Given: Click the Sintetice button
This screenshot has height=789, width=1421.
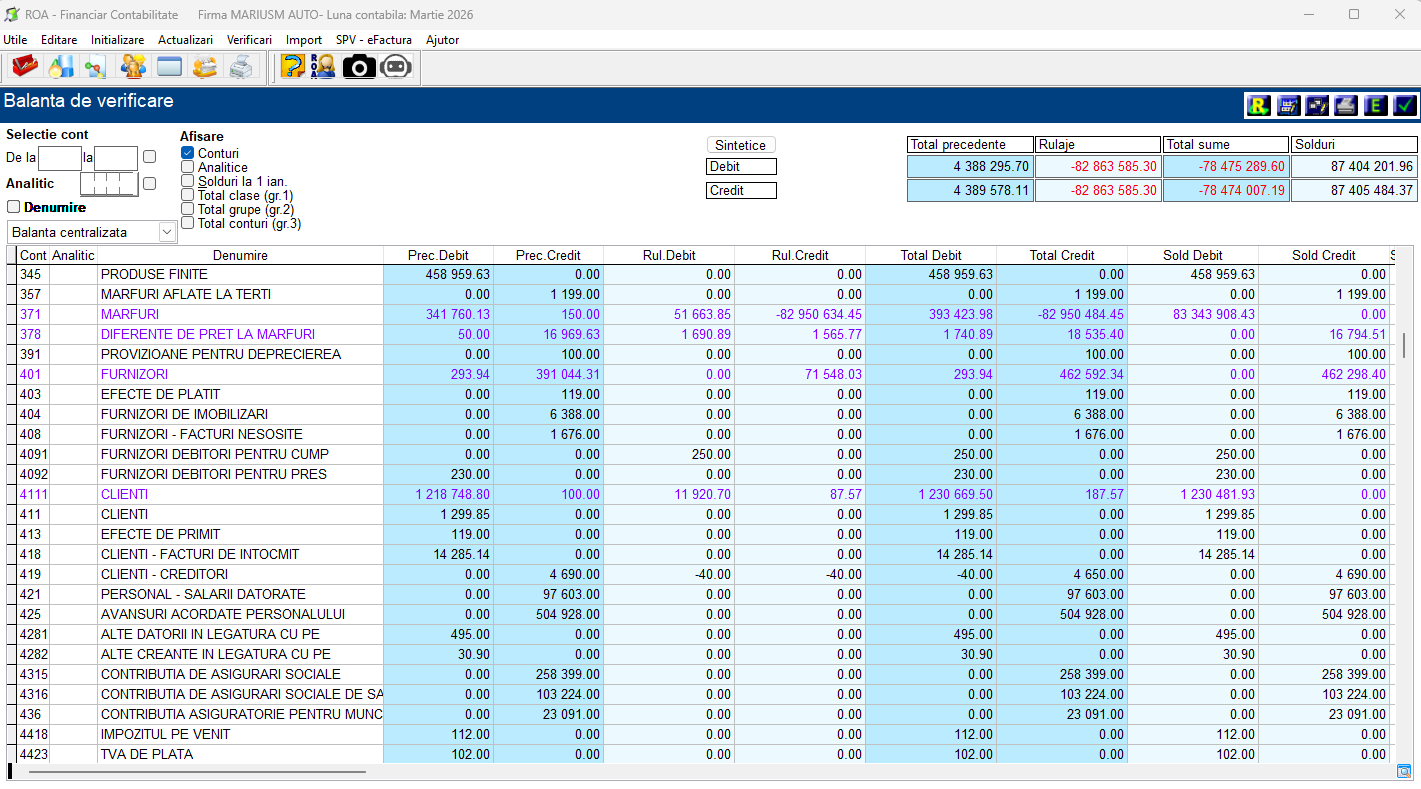Looking at the screenshot, I should pos(741,145).
